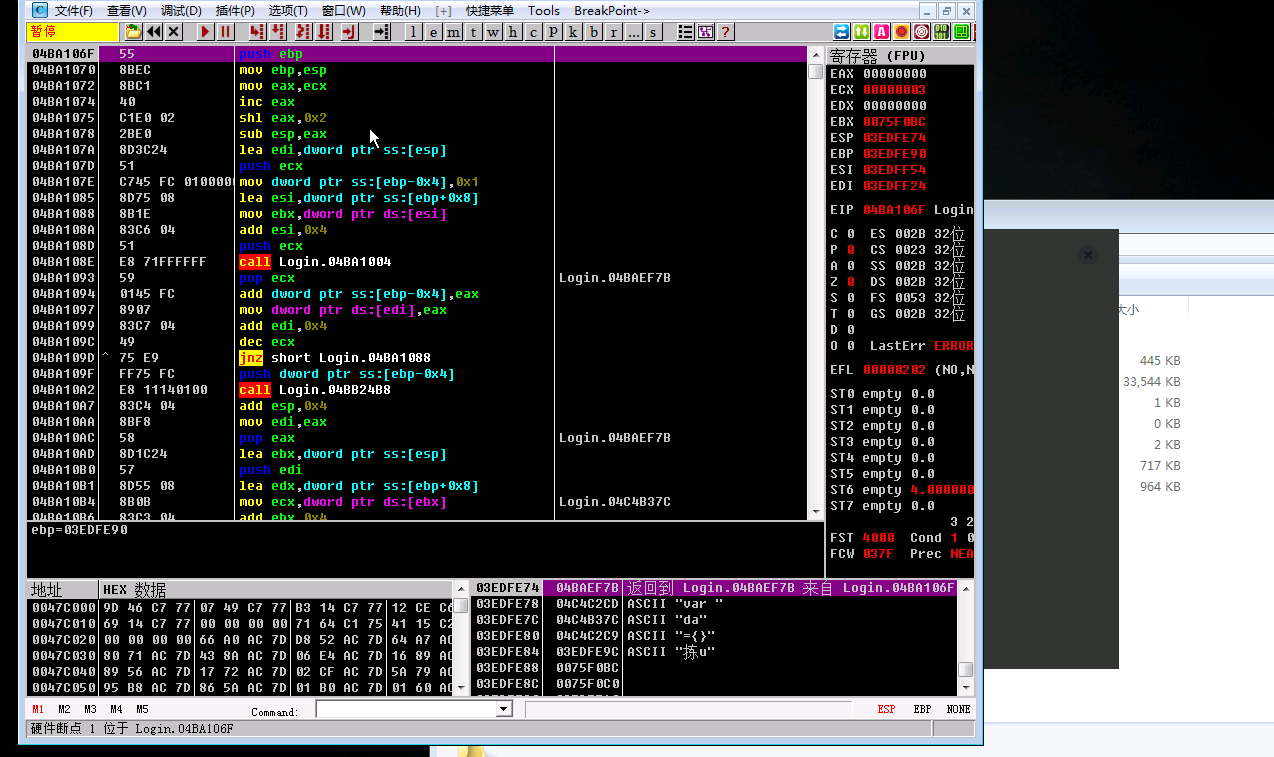Screen dimensions: 1274x757
Task: Click the Restart program rewind icon
Action: (153, 32)
